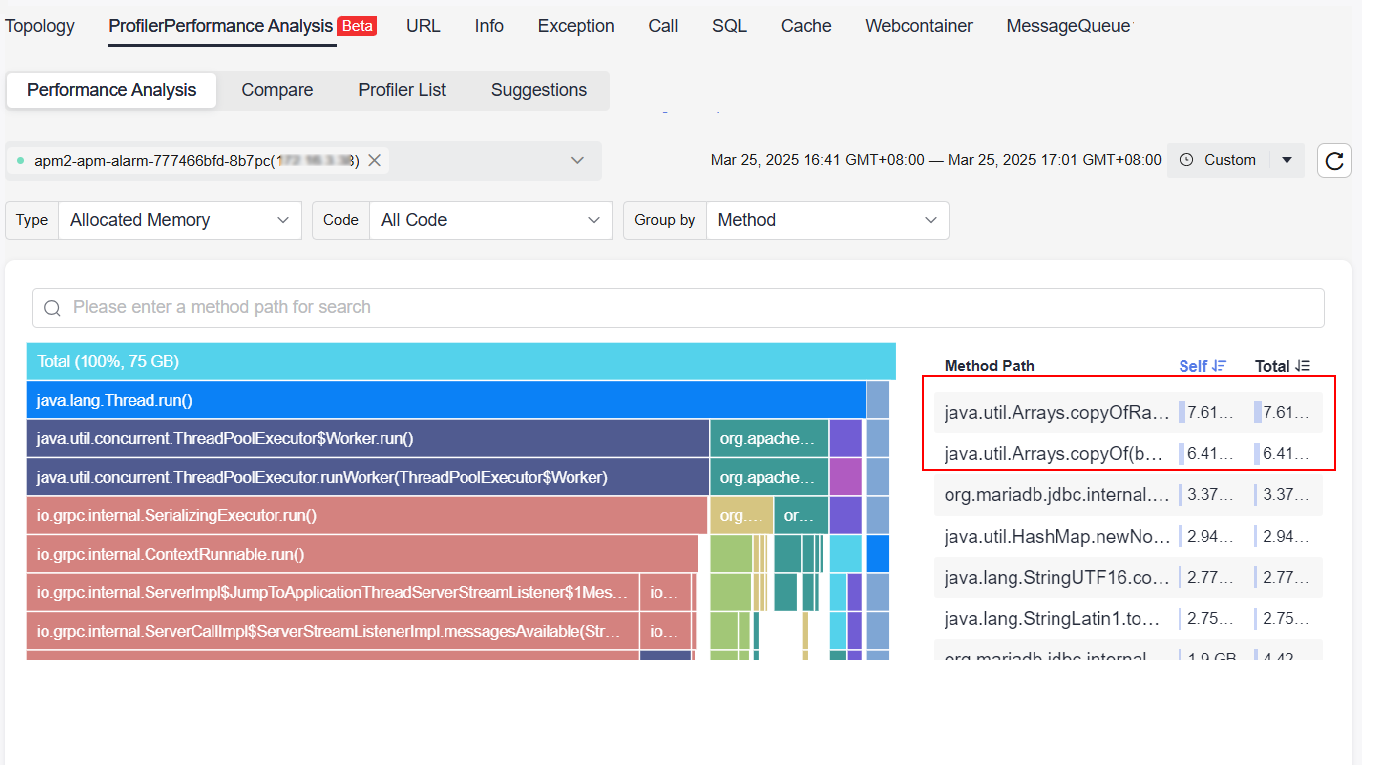The height and width of the screenshot is (765, 1390).
Task: Click java.util.Arrays.copyOf(b... method row
Action: [1129, 453]
